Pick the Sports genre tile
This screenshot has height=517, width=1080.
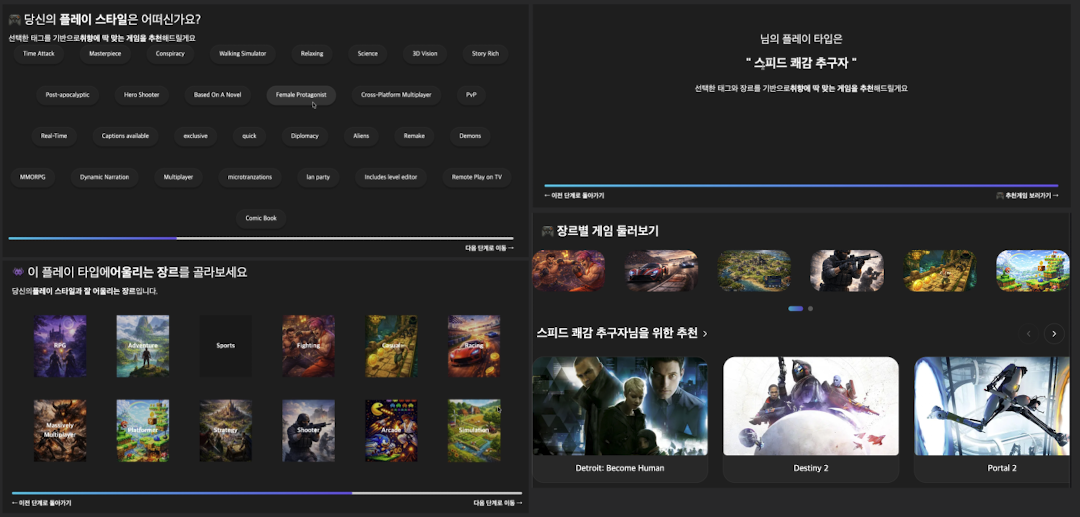225,346
